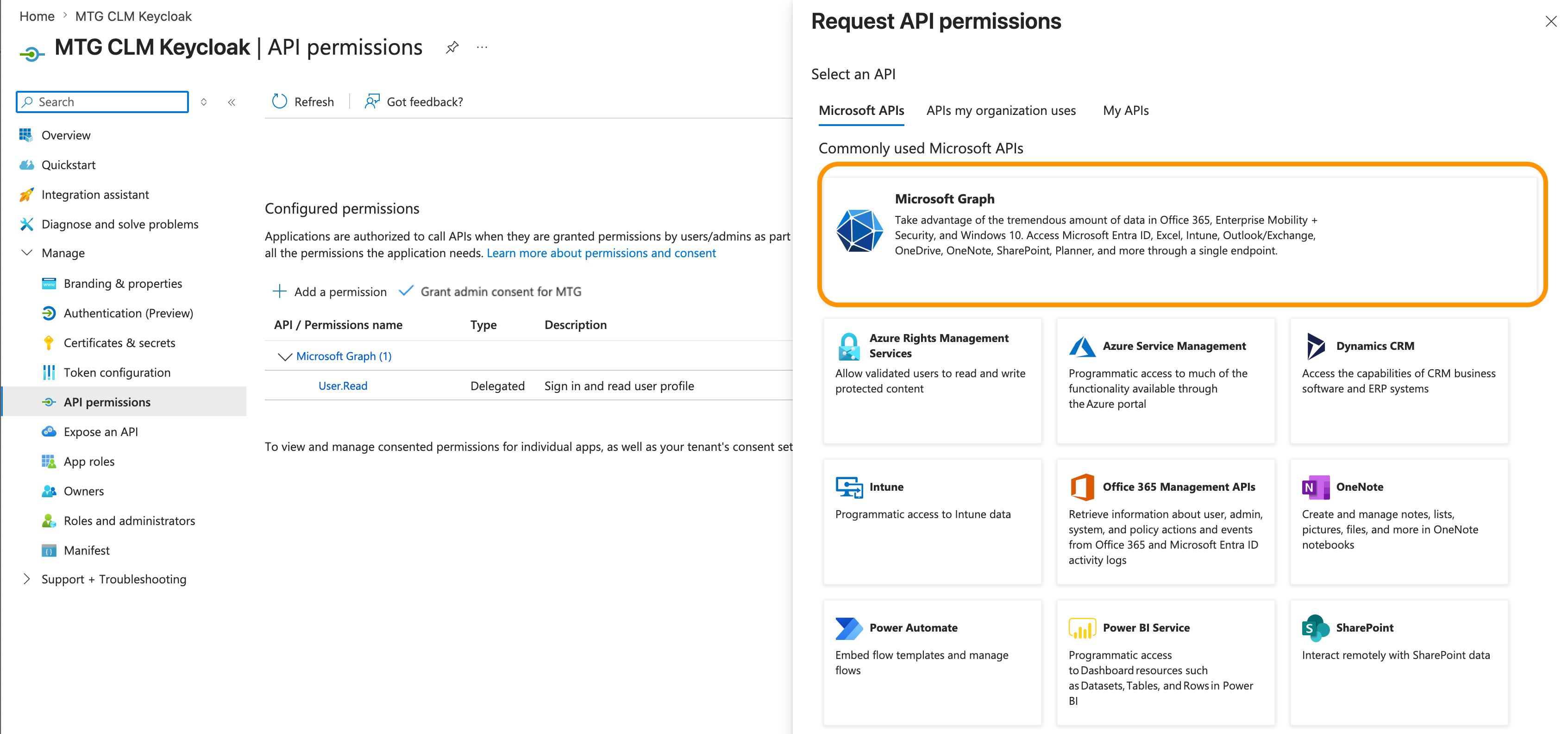This screenshot has height=734, width=1568.
Task: Collapse the Manage section chevron
Action: click(x=26, y=253)
